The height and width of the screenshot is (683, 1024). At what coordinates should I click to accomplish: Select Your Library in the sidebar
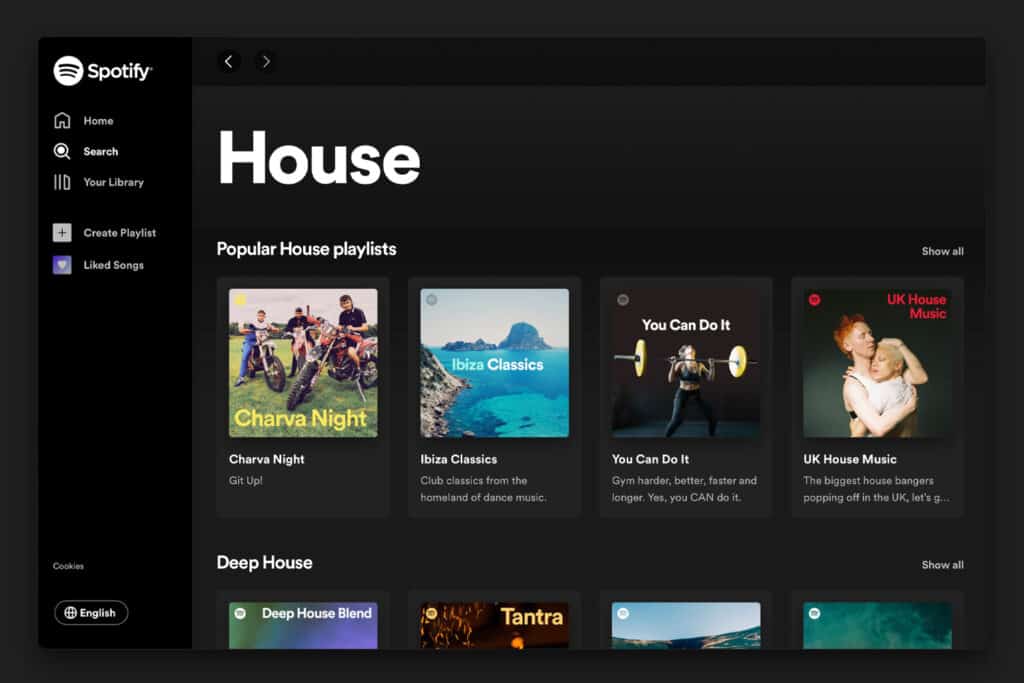pyautogui.click(x=114, y=182)
